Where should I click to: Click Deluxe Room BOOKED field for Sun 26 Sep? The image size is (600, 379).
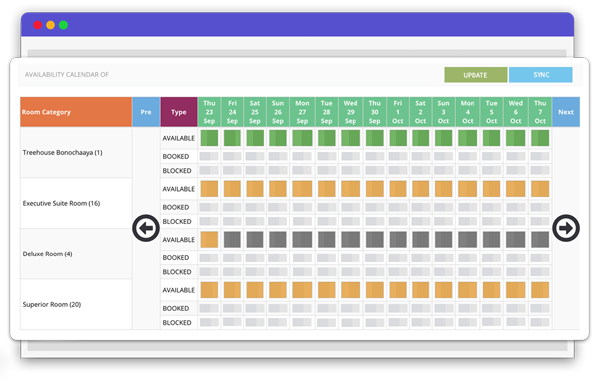(x=278, y=258)
